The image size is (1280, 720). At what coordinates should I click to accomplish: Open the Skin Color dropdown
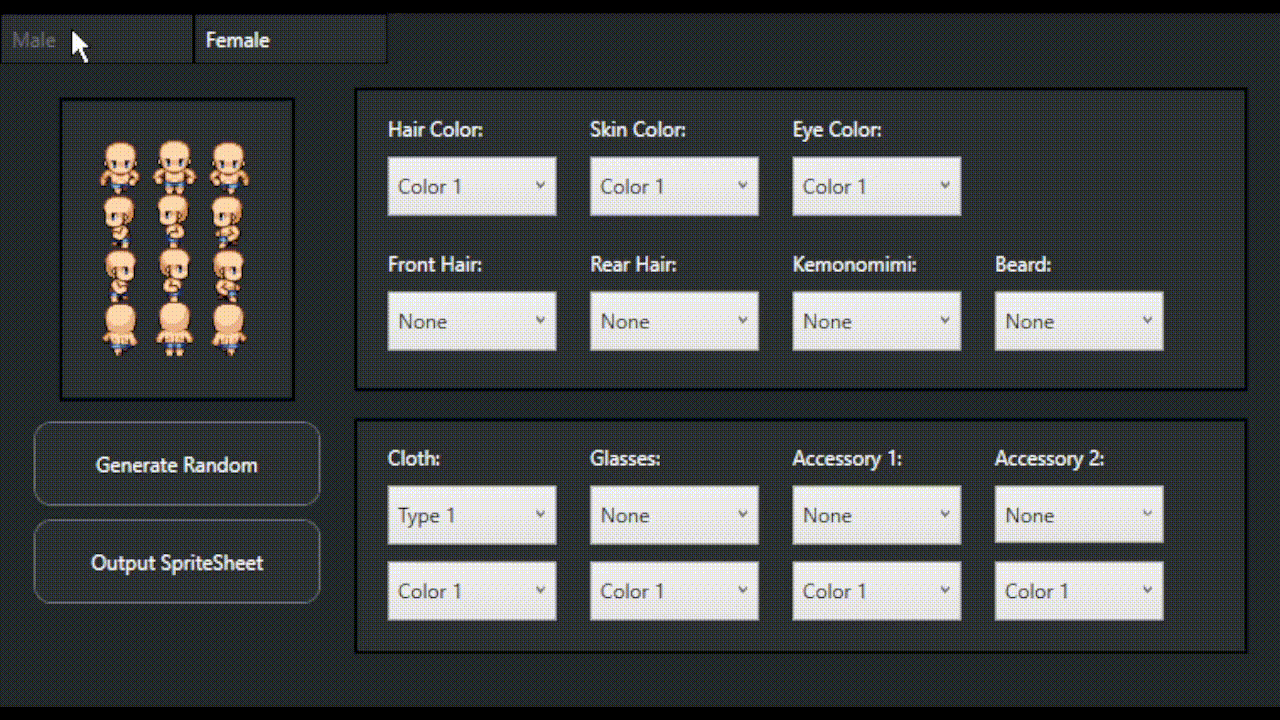(674, 186)
